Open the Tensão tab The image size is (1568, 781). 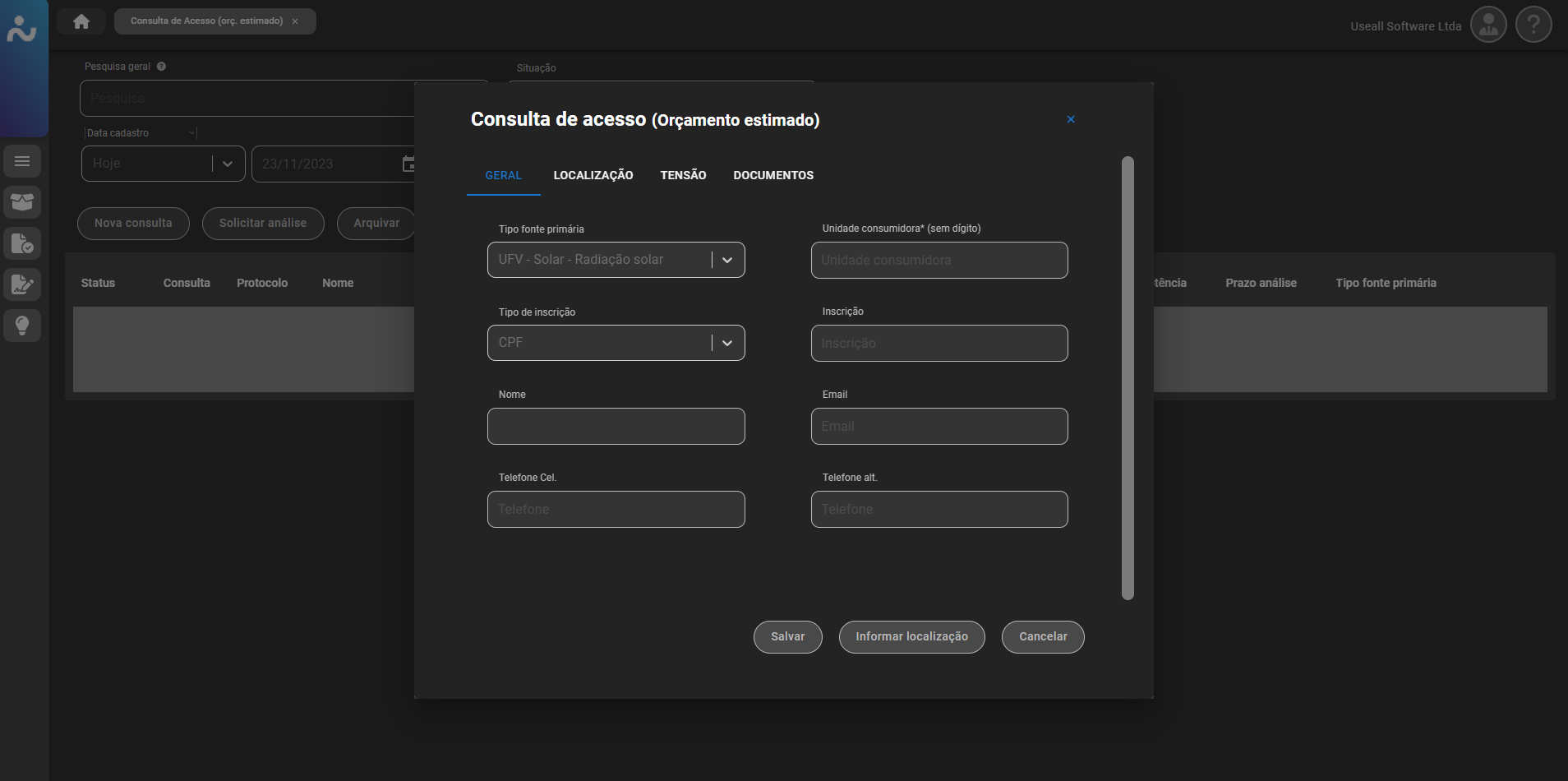[683, 175]
